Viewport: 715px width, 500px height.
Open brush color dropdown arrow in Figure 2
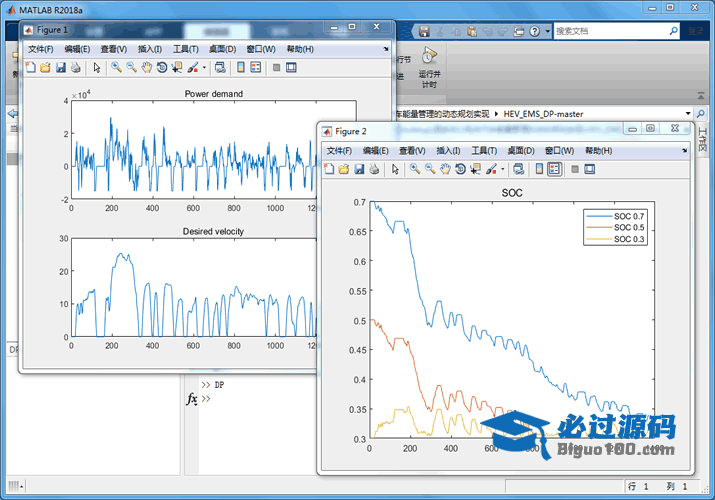[x=503, y=169]
